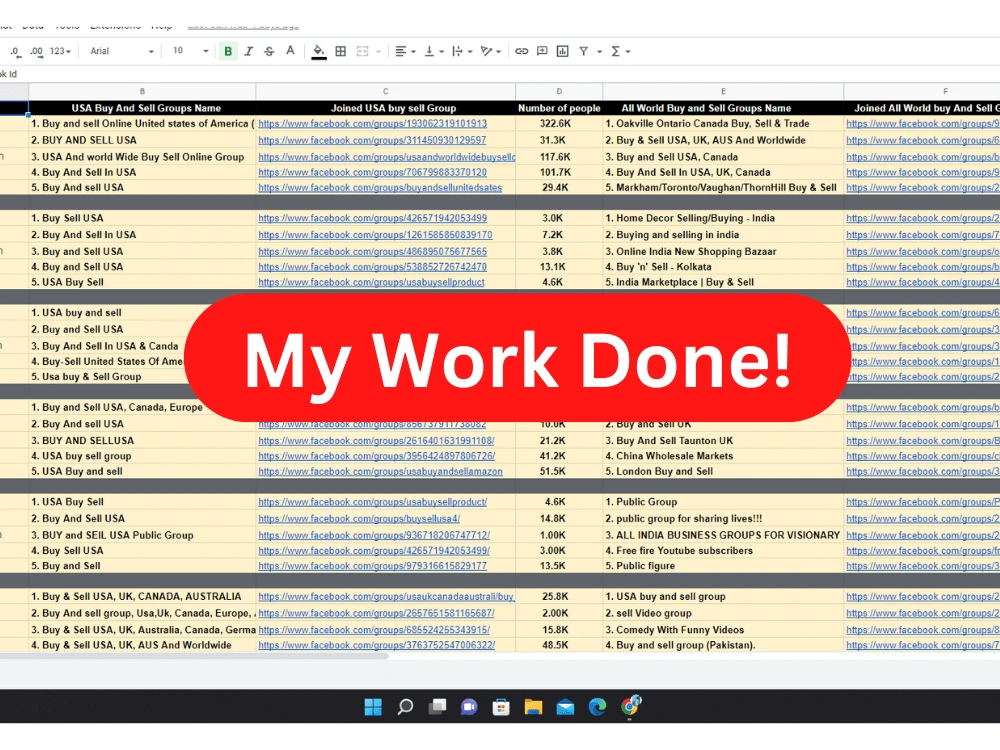This screenshot has width=1000, height=750.
Task: Click the functions sigma icon
Action: (x=615, y=52)
